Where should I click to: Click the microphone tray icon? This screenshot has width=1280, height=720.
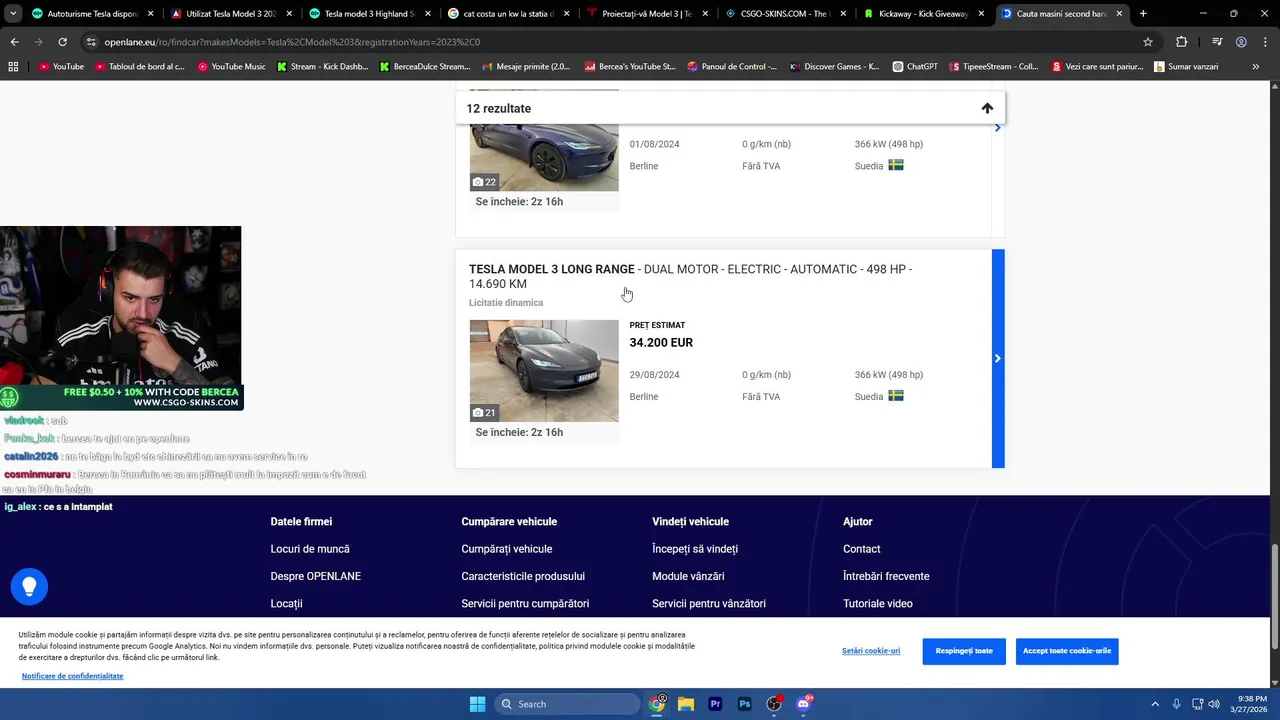pos(1177,704)
